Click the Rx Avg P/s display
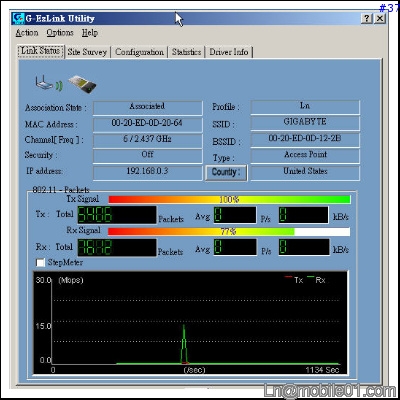Screen dimensions: 400x400 pyautogui.click(x=235, y=248)
